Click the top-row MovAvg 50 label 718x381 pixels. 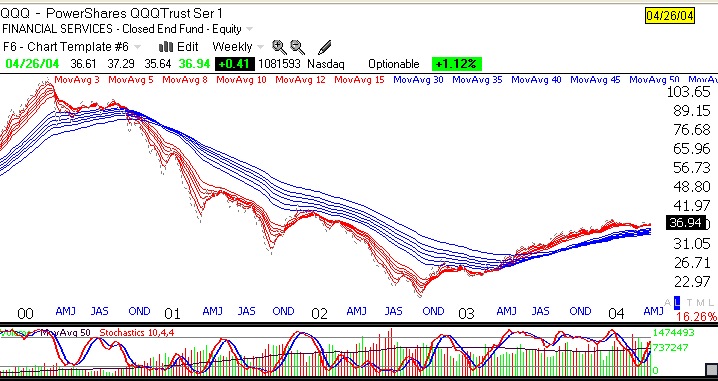(654, 80)
